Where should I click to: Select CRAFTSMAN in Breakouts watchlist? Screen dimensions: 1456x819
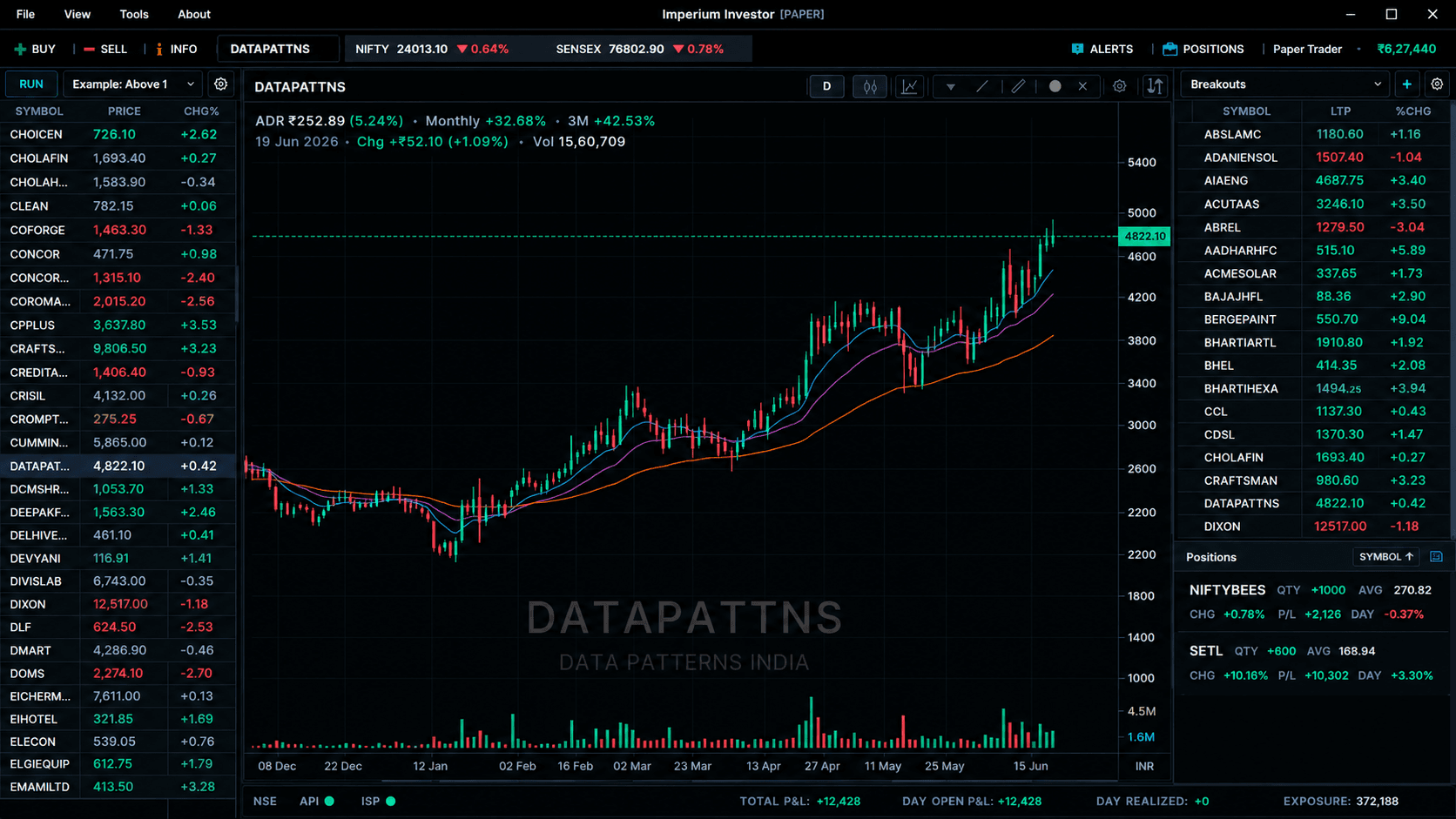coord(1314,480)
